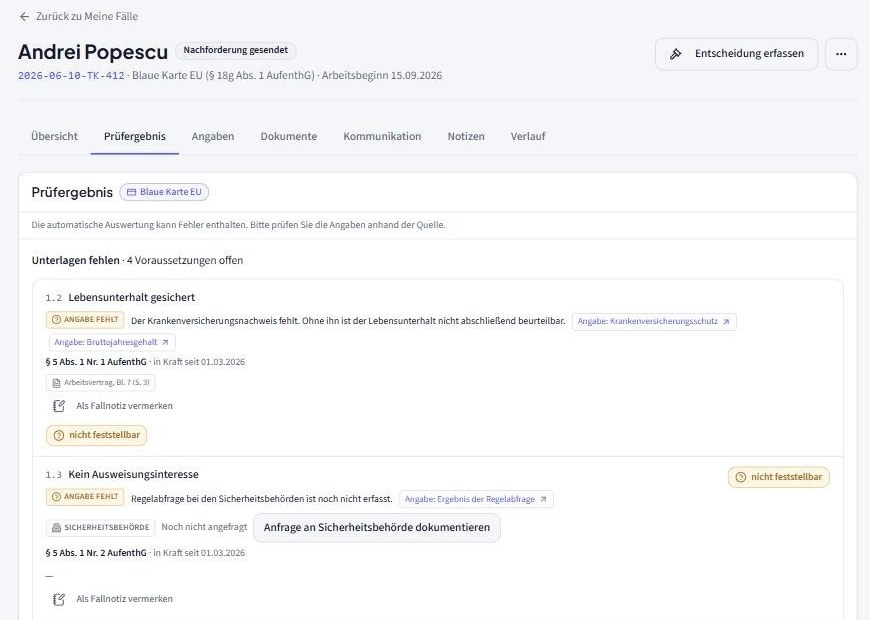Open Angabe: Krankenversicherungsschutz link
The width and height of the screenshot is (870, 620).
pyautogui.click(x=654, y=321)
